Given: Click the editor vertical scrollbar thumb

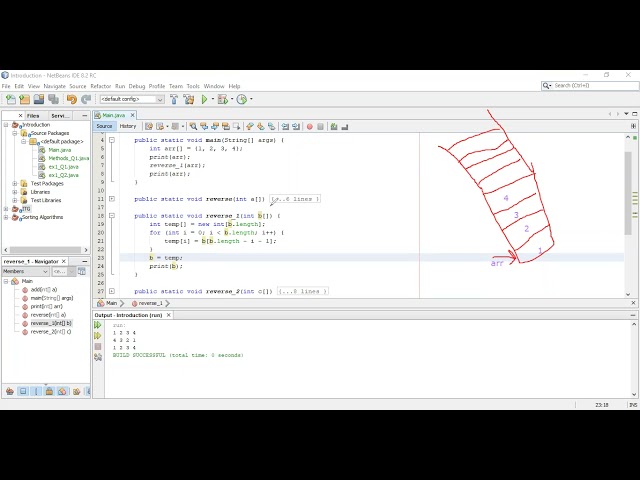Looking at the screenshot, I should (628, 193).
